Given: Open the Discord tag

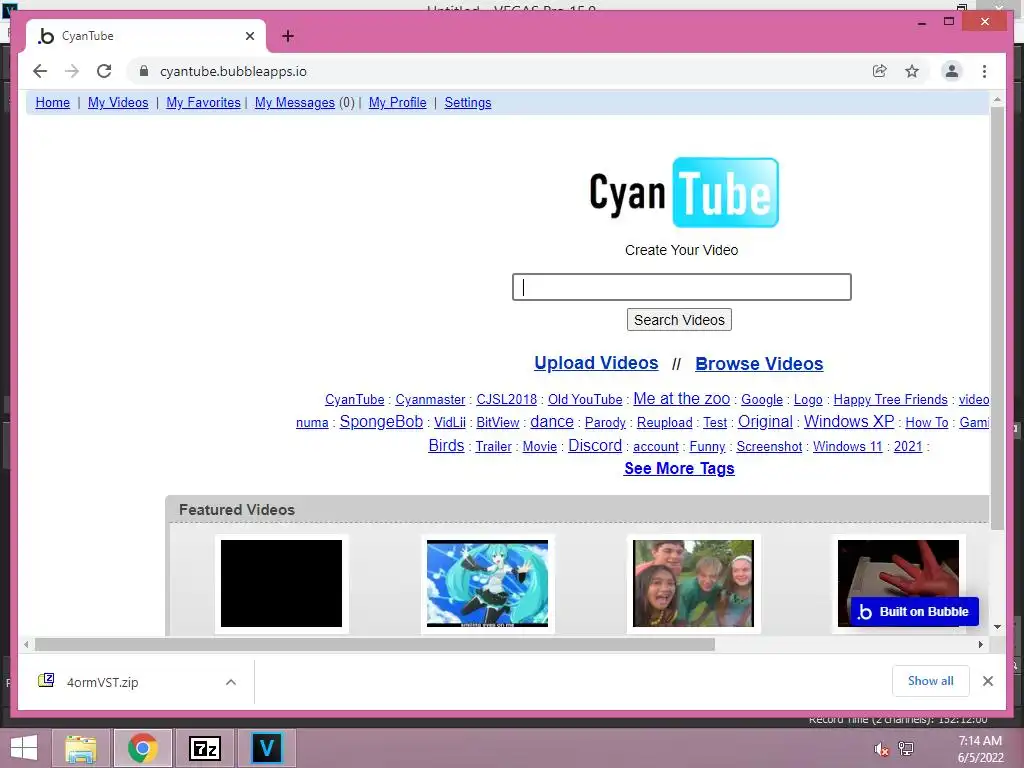Looking at the screenshot, I should point(595,445).
